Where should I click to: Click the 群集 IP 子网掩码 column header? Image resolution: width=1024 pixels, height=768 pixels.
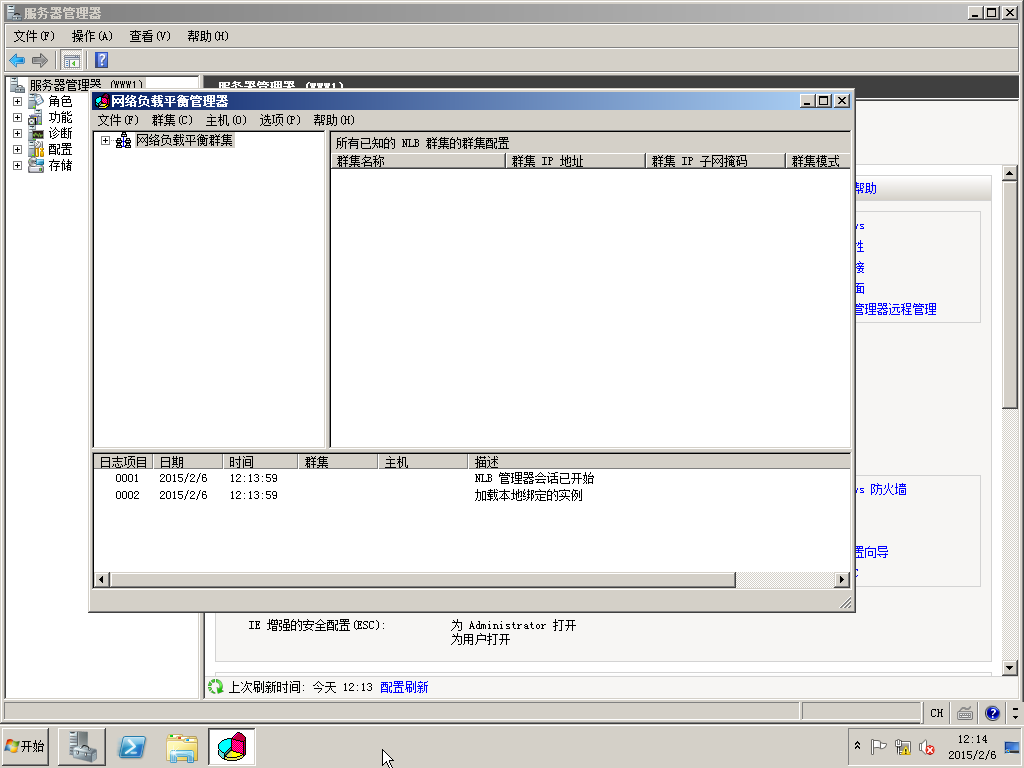tap(715, 161)
